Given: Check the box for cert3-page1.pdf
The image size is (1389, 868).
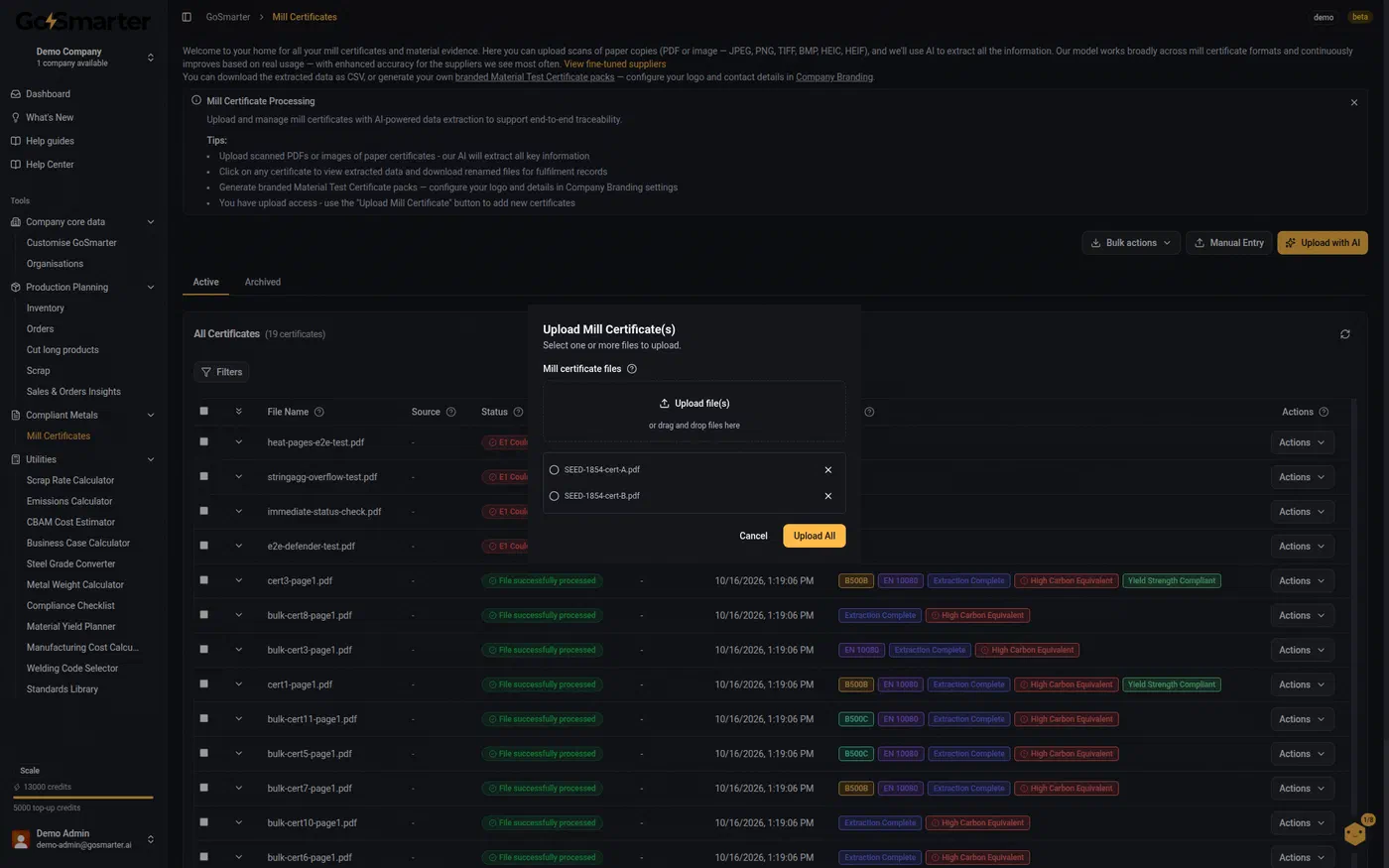Looking at the screenshot, I should pyautogui.click(x=204, y=579).
